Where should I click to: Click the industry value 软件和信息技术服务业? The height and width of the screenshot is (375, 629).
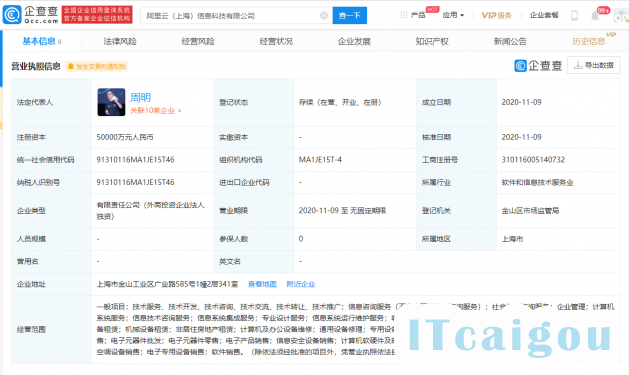tap(538, 182)
